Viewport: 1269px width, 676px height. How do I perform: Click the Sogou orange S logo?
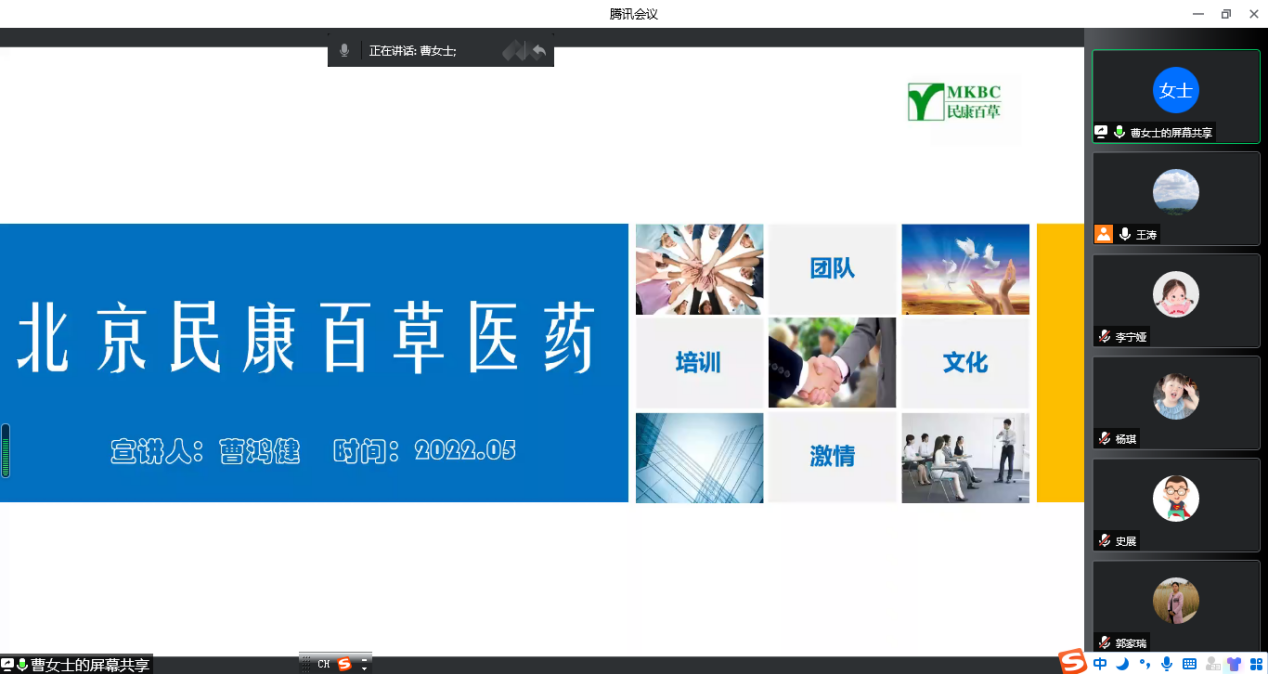click(x=1073, y=662)
